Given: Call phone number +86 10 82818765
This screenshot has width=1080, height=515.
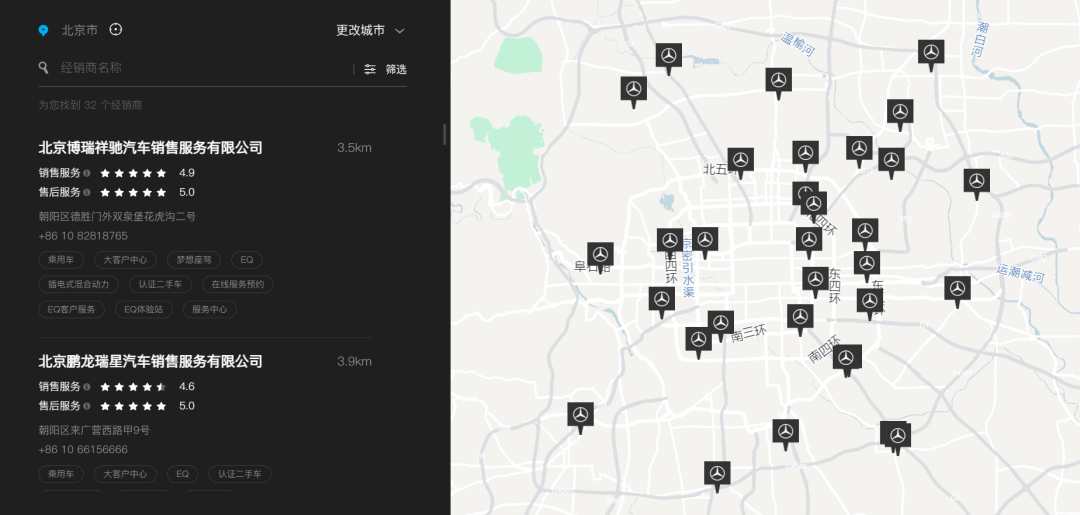Looking at the screenshot, I should [x=83, y=235].
